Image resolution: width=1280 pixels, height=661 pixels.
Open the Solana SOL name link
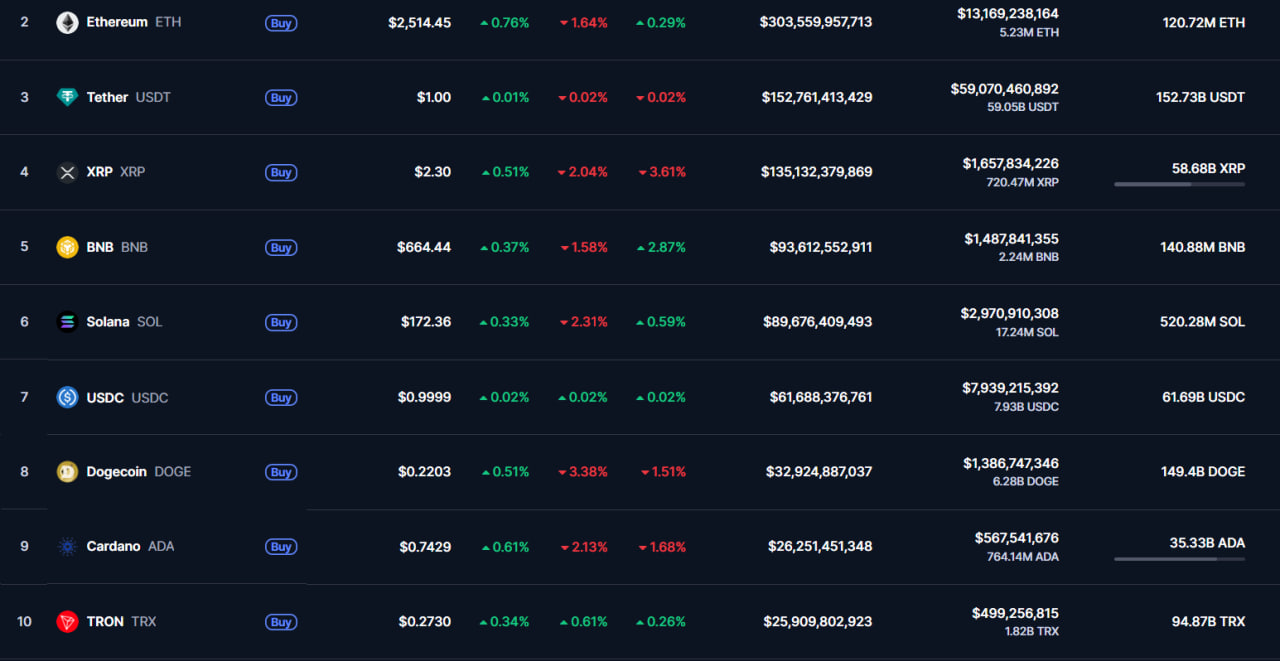tap(124, 322)
